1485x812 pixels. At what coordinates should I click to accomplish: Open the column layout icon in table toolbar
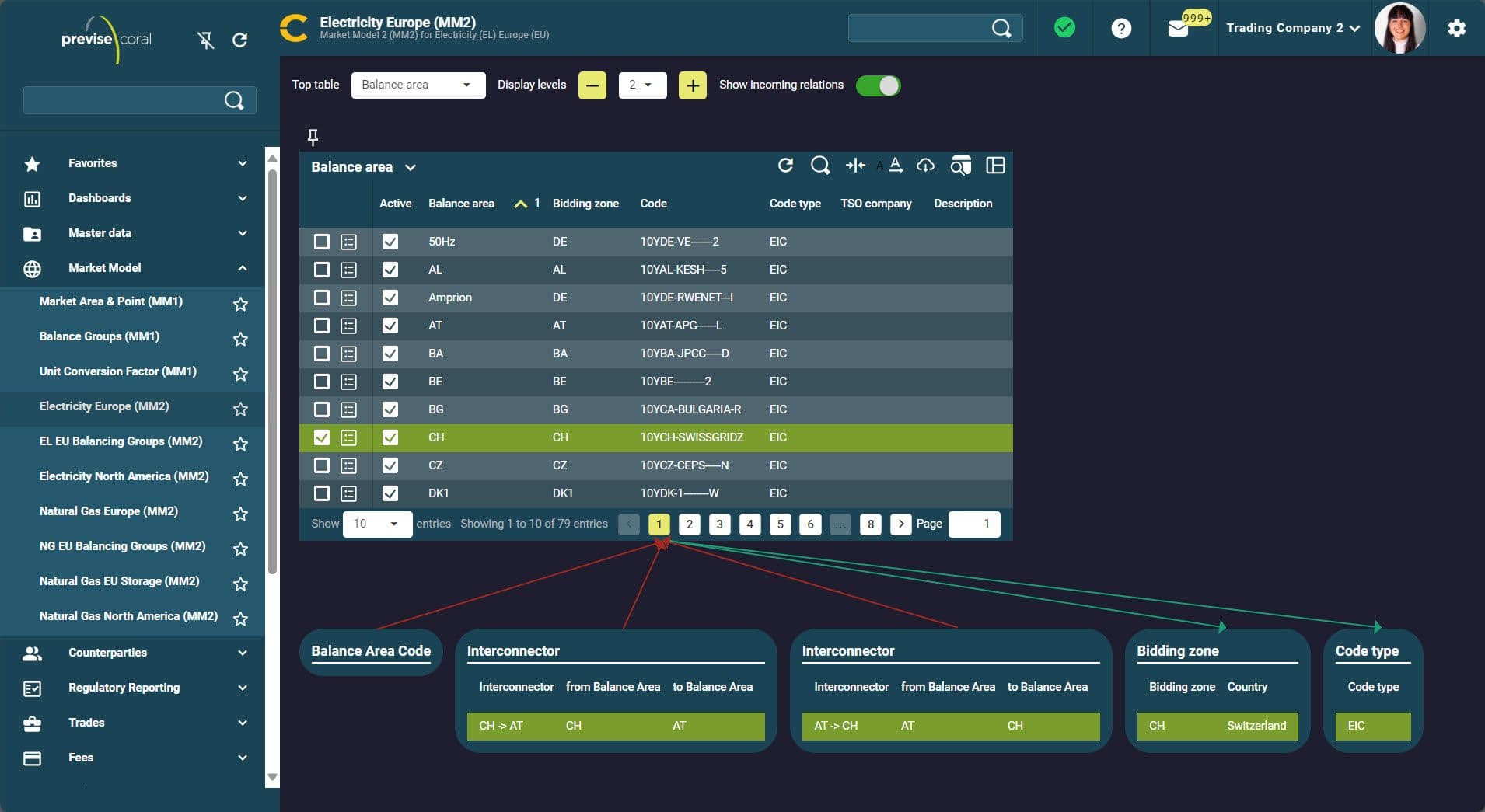pos(995,166)
